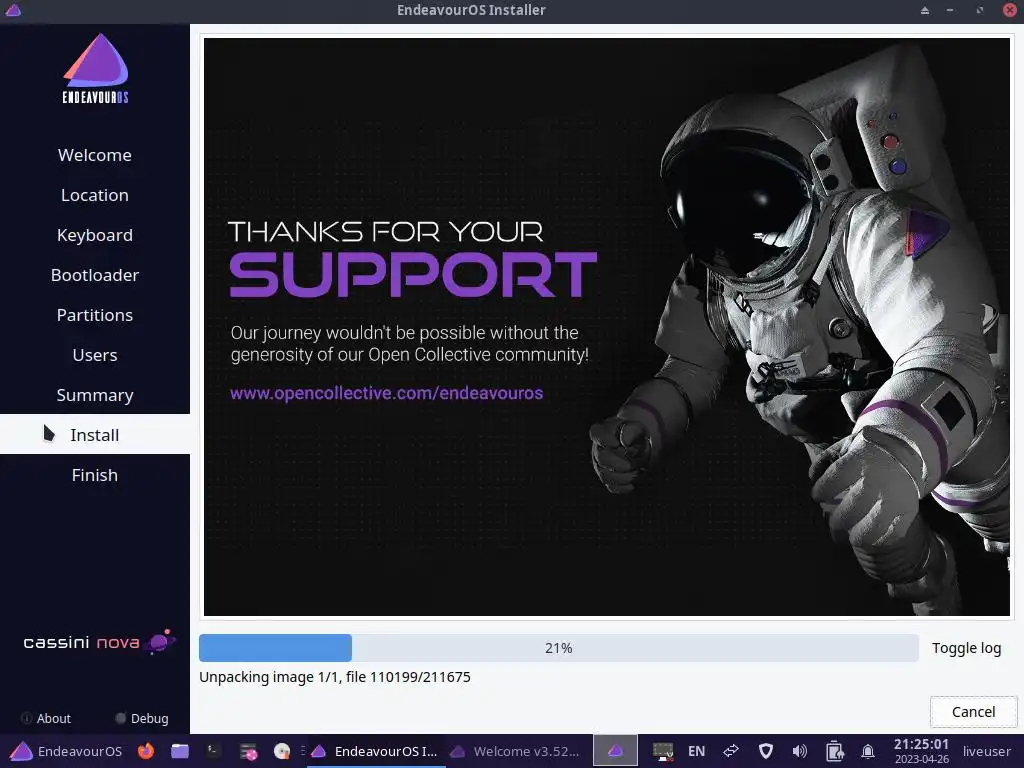Viewport: 1024px width, 768px height.
Task: Click the EndeavourOS logo in sidebar
Action: [x=95, y=69]
